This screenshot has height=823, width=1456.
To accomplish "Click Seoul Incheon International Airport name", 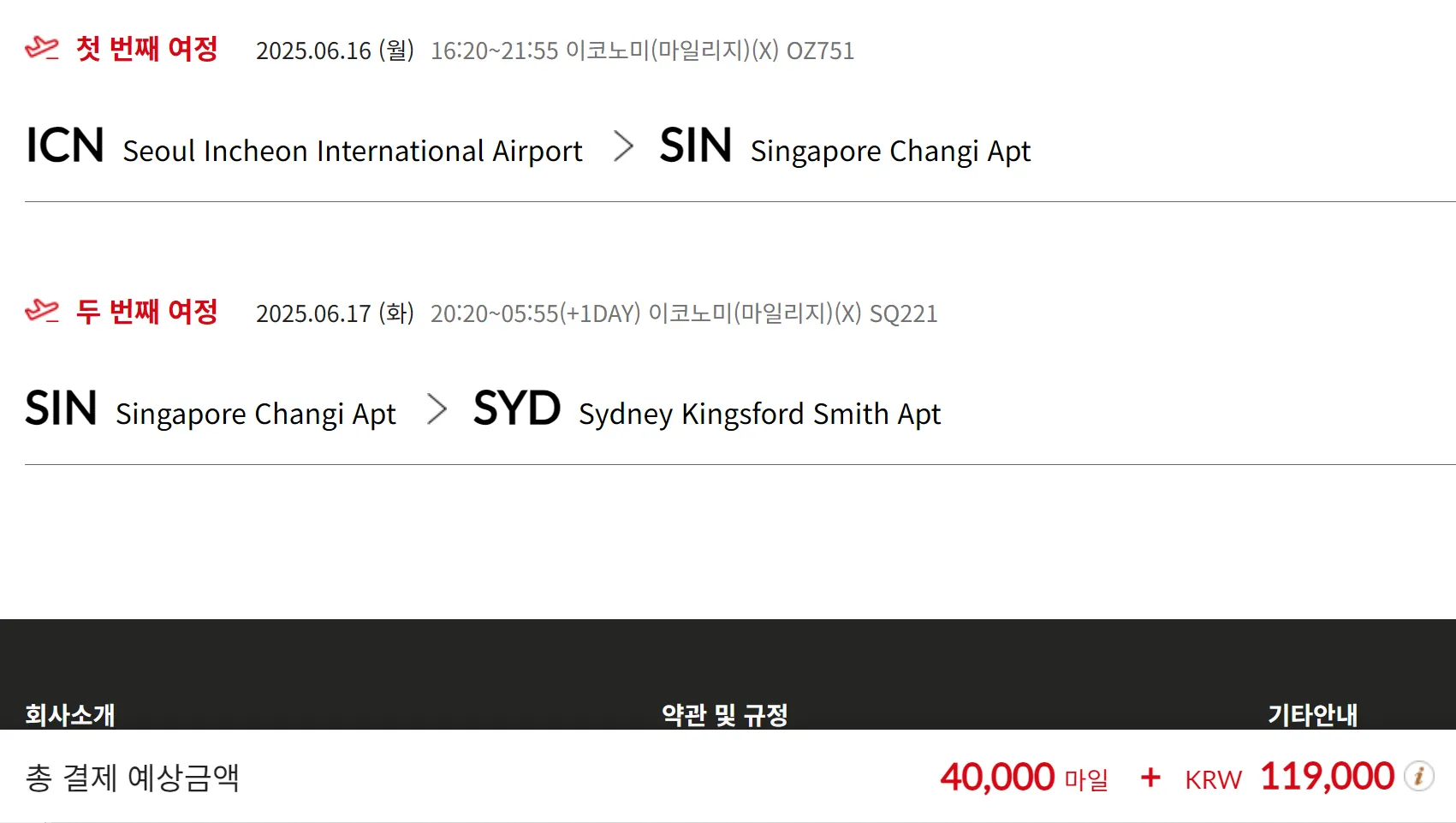I will [353, 152].
